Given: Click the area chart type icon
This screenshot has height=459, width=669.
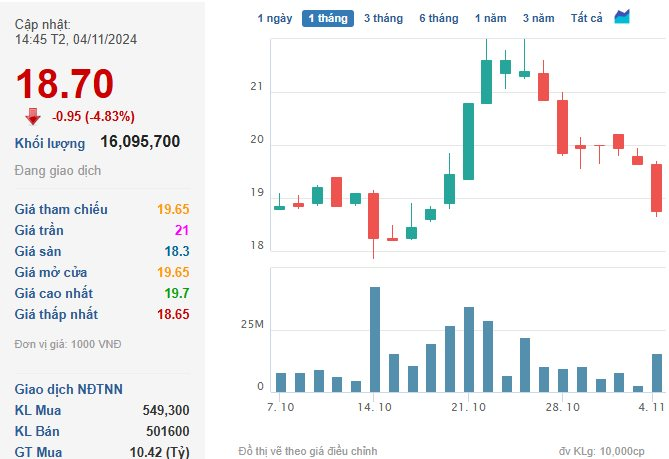Looking at the screenshot, I should 622,17.
